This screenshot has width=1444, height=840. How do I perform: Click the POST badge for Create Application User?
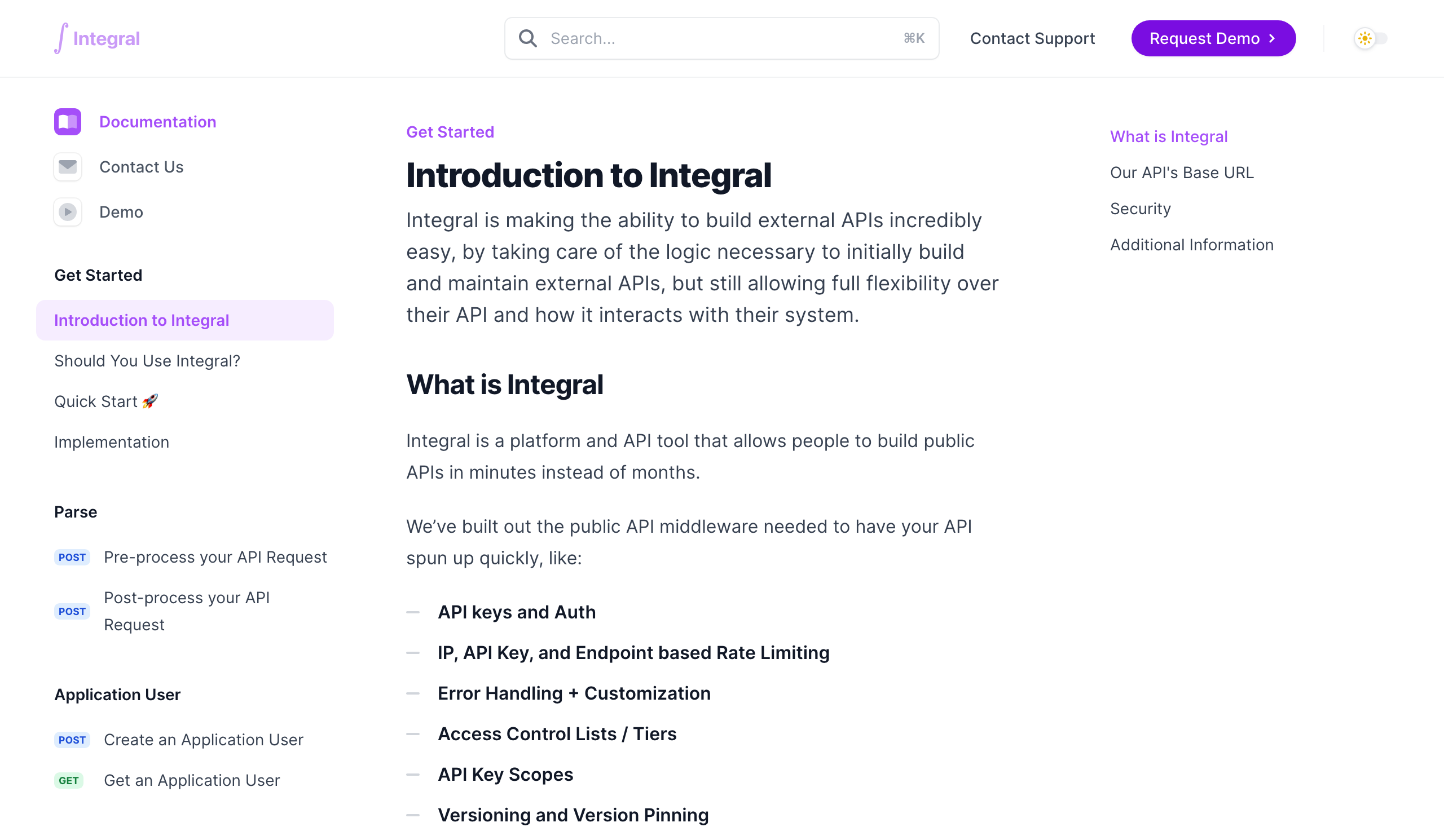pos(72,740)
